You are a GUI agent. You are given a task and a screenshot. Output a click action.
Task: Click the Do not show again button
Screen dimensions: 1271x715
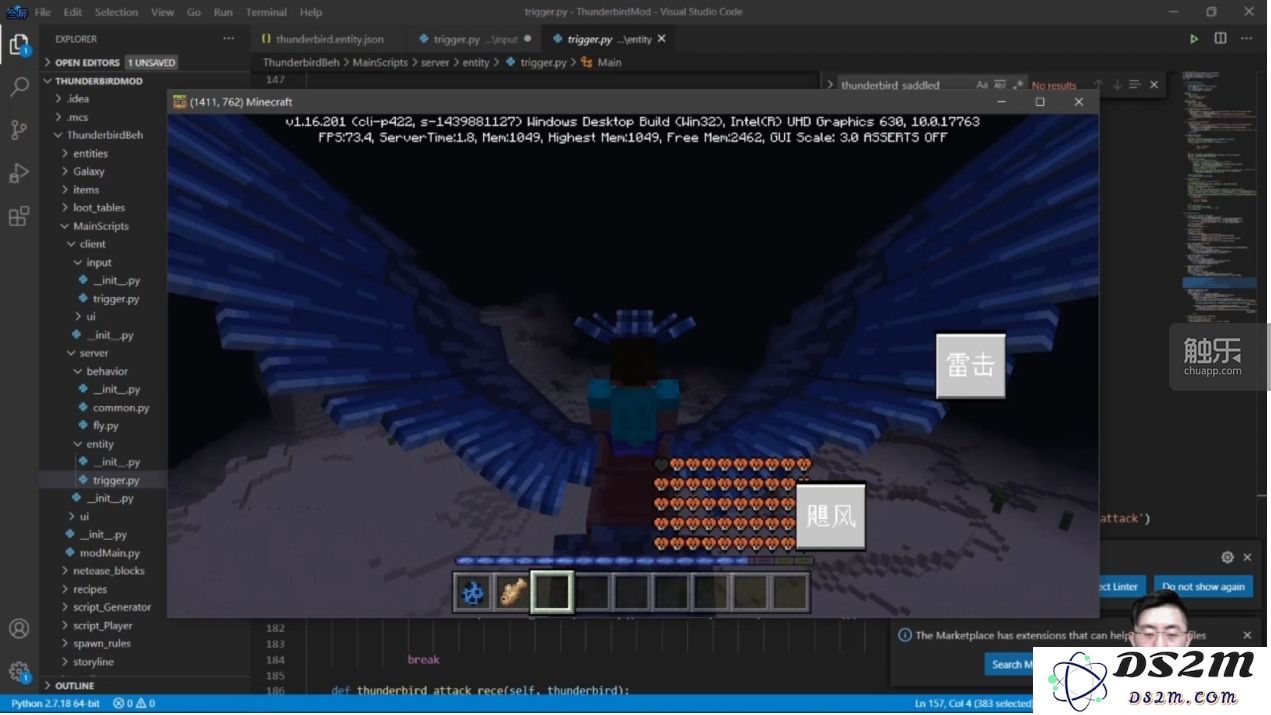[x=1204, y=587]
